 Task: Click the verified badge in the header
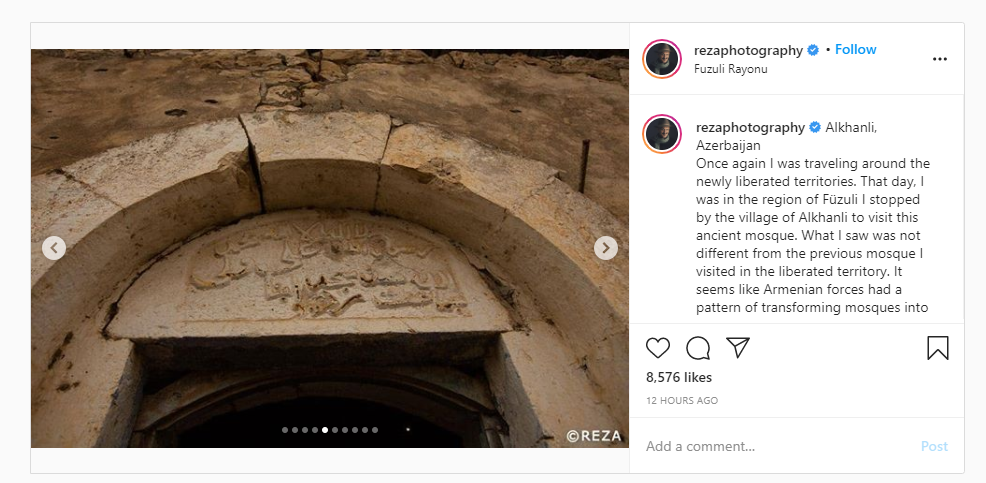tap(813, 50)
